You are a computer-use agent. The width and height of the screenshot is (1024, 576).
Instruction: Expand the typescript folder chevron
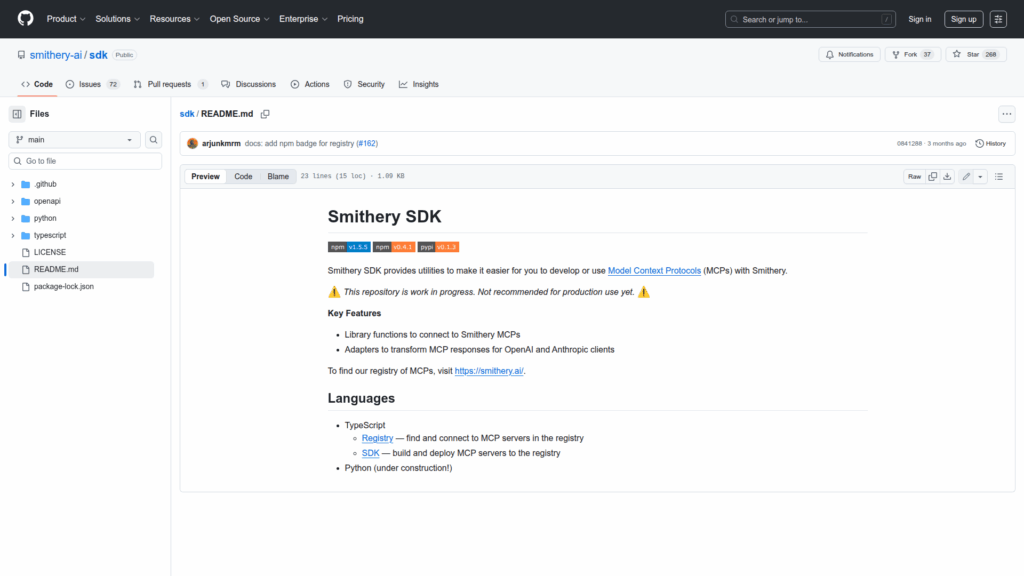click(x=13, y=236)
